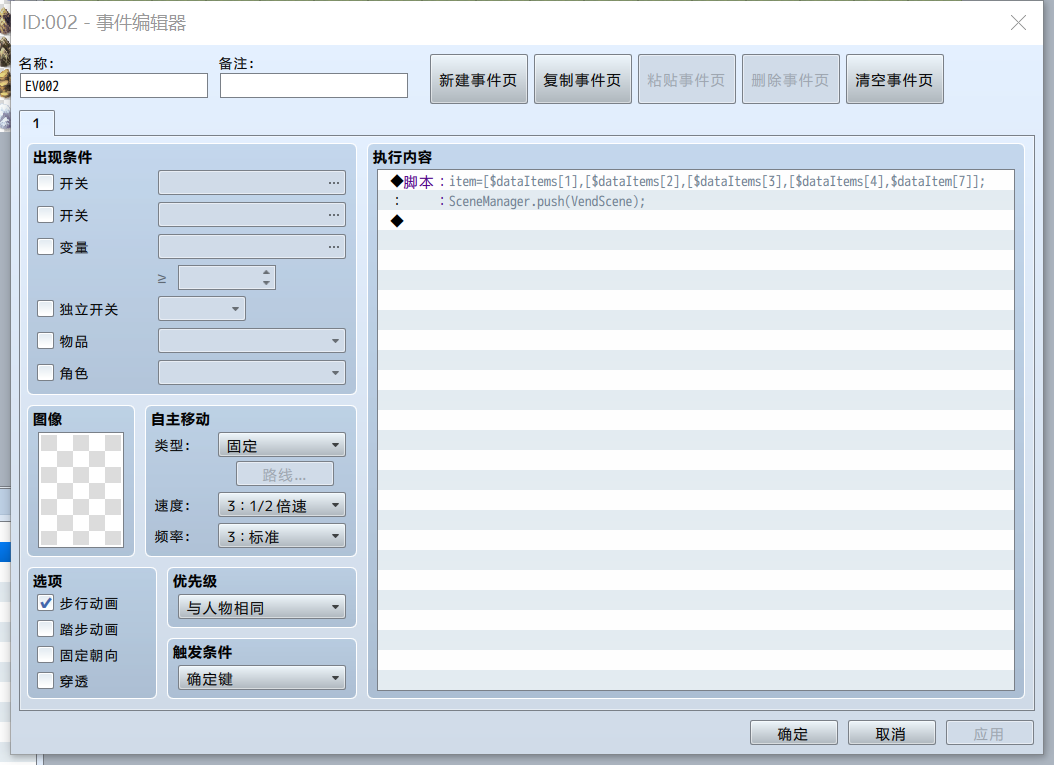Uncheck the 步行动画 option
Image resolution: width=1054 pixels, height=765 pixels.
click(x=45, y=603)
